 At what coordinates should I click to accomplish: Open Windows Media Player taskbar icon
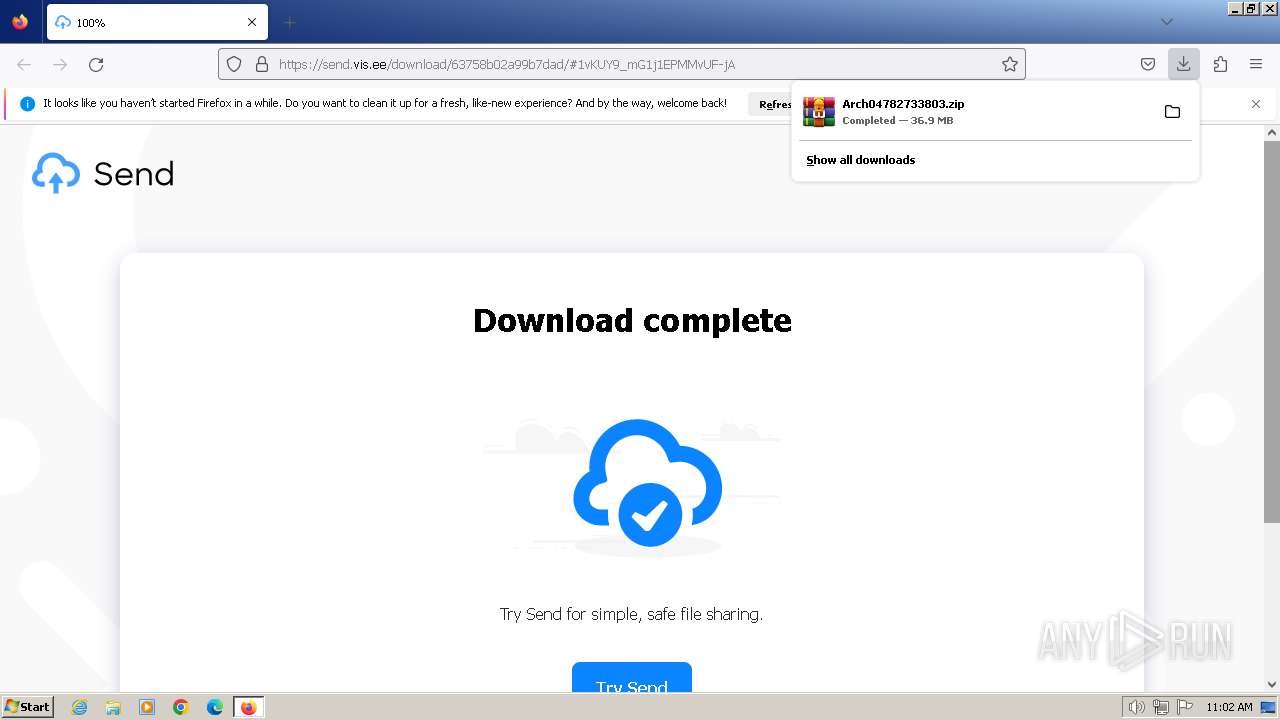147,707
